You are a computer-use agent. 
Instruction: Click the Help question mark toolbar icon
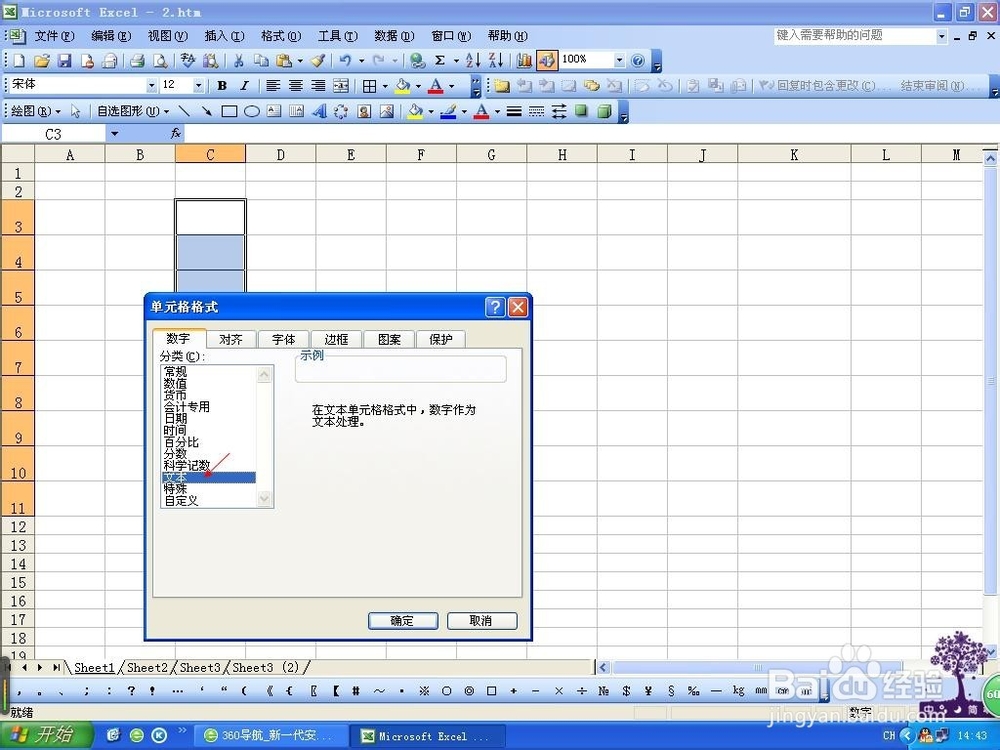[637, 61]
